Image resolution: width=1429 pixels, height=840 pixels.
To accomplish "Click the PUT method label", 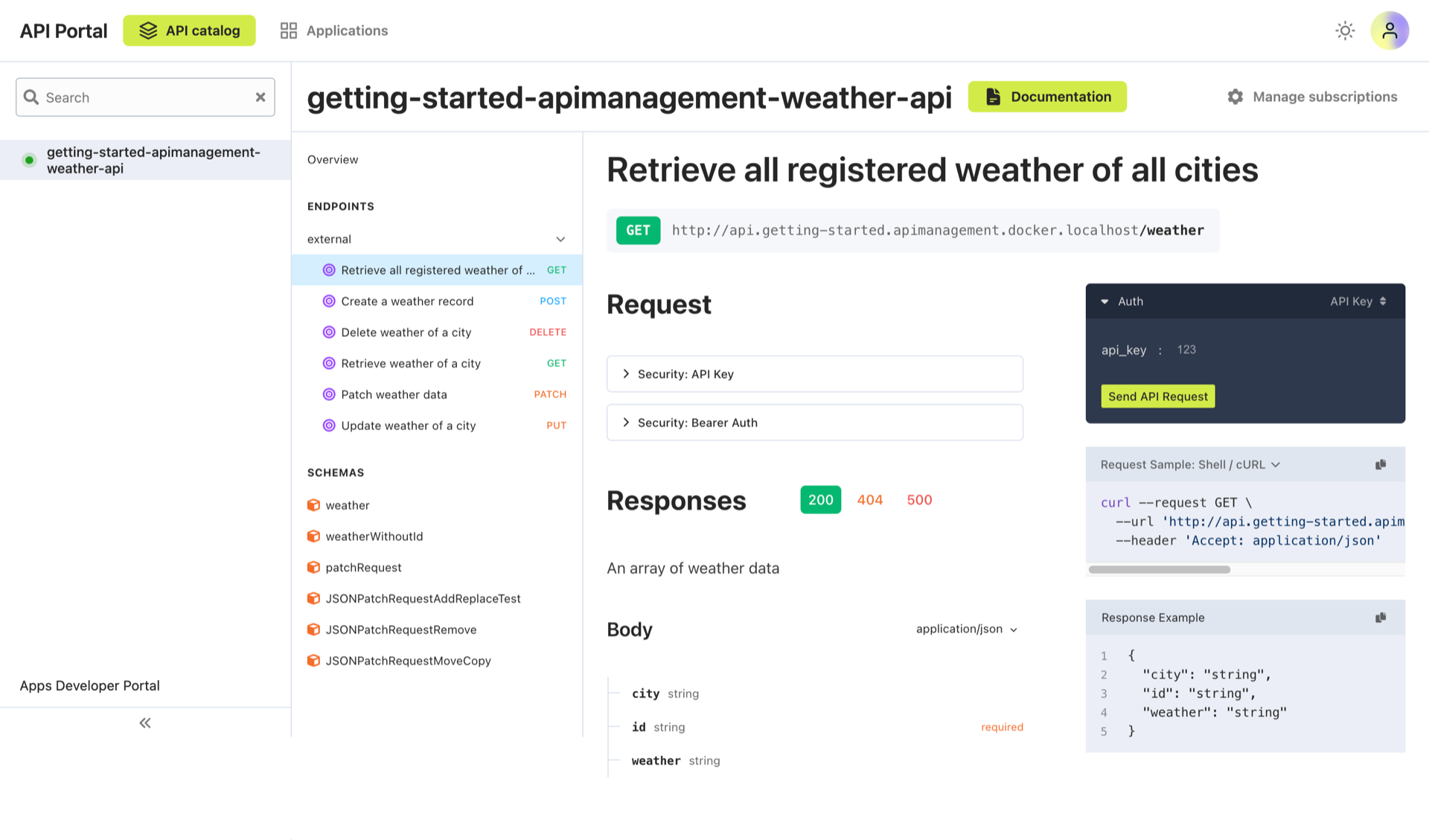I will coord(556,426).
